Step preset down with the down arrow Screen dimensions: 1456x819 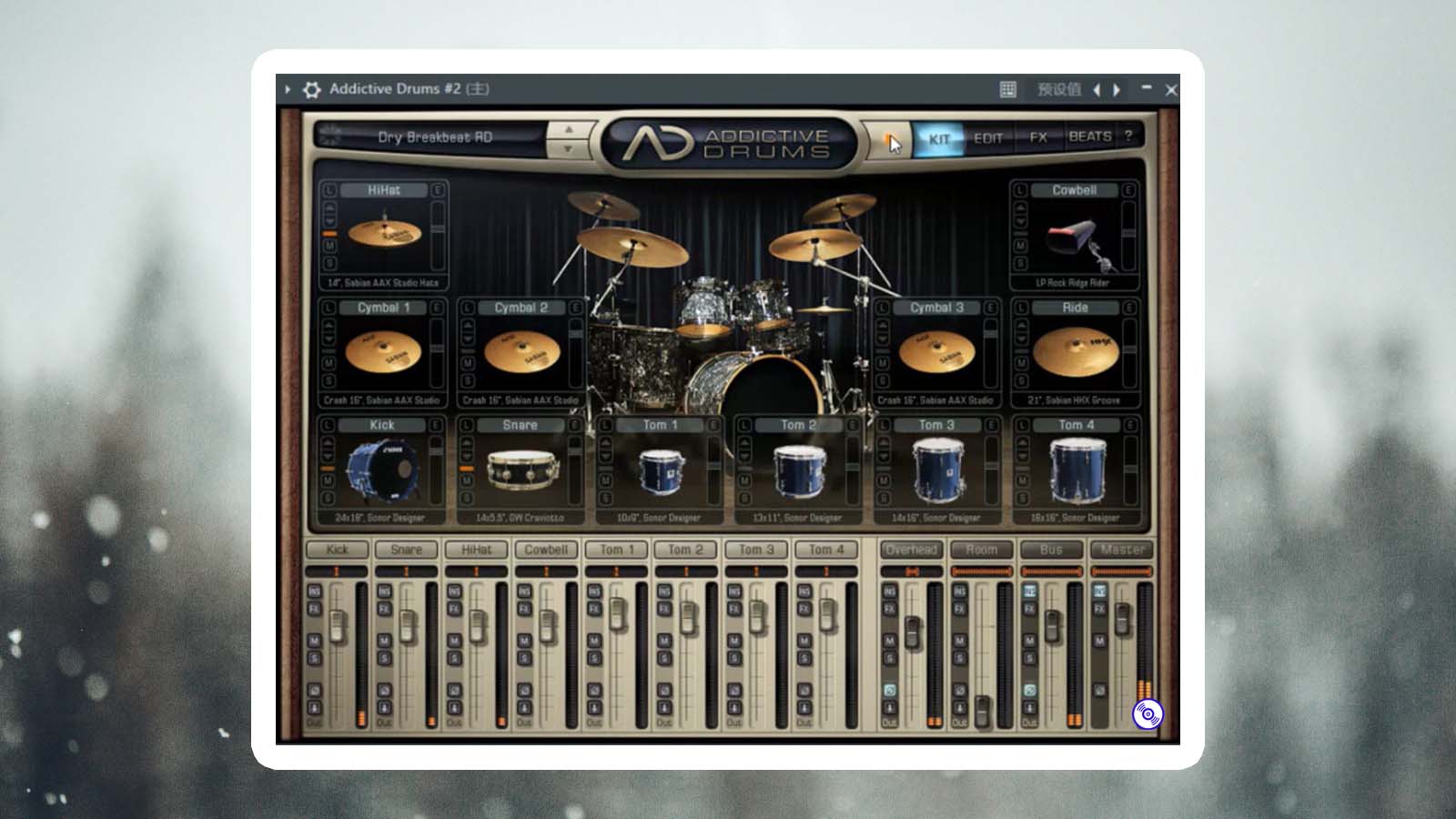(569, 148)
